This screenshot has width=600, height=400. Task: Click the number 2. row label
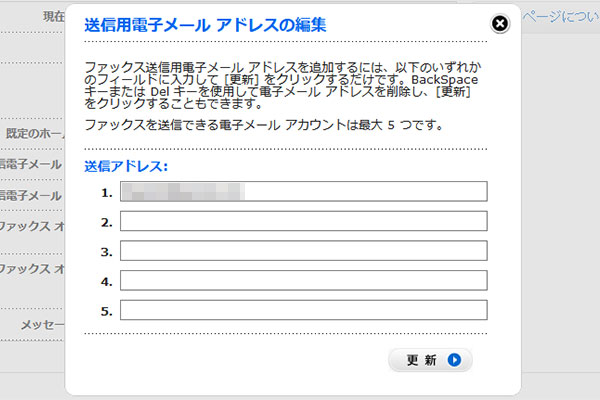[106, 221]
